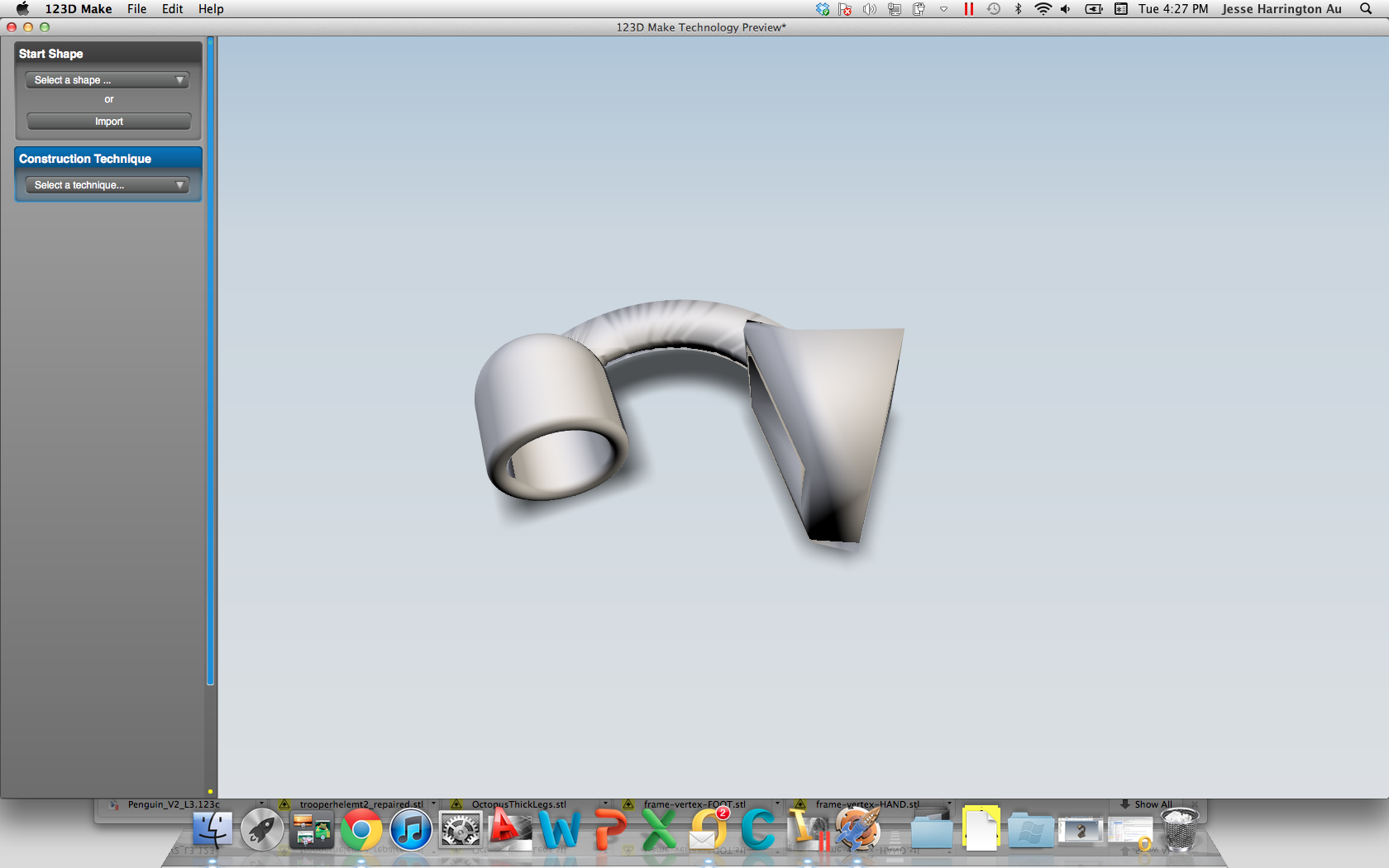The height and width of the screenshot is (868, 1389).
Task: Open Penguin_V2_L3.123c download item
Action: pos(174,804)
